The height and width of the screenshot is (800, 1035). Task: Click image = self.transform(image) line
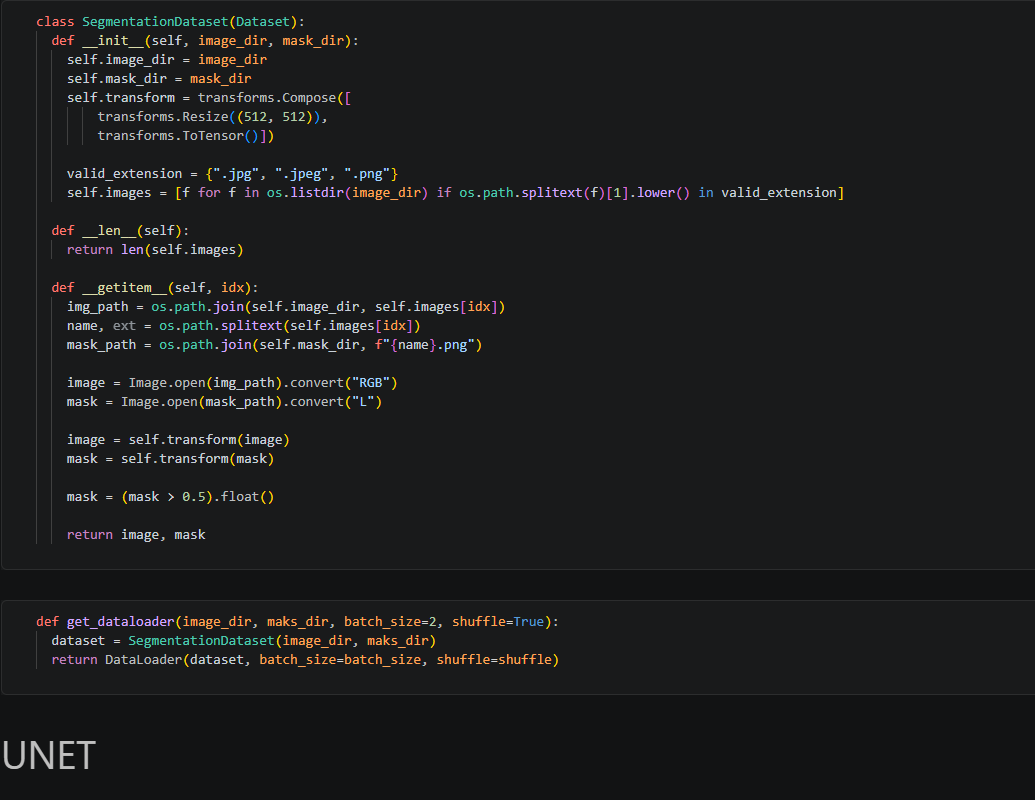click(x=178, y=440)
